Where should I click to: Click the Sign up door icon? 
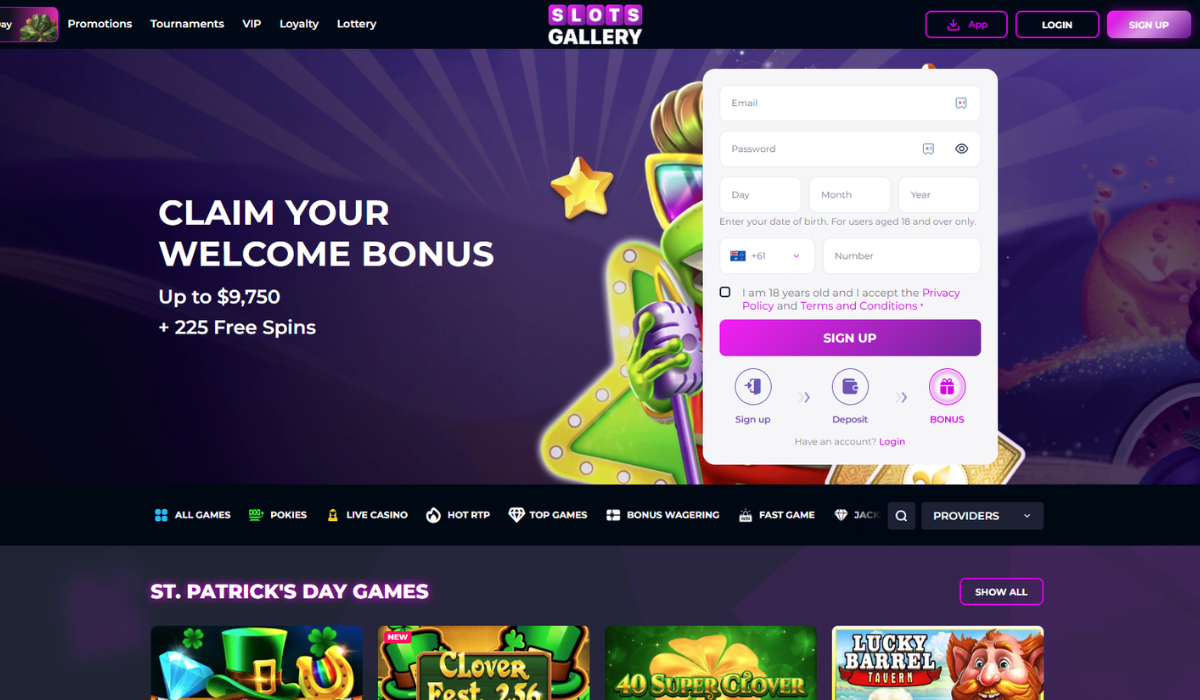point(753,387)
